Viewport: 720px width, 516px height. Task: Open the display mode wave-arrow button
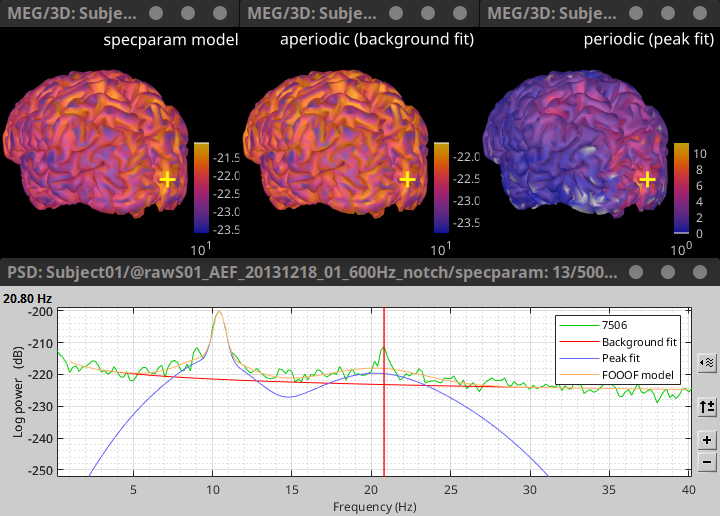(x=707, y=363)
